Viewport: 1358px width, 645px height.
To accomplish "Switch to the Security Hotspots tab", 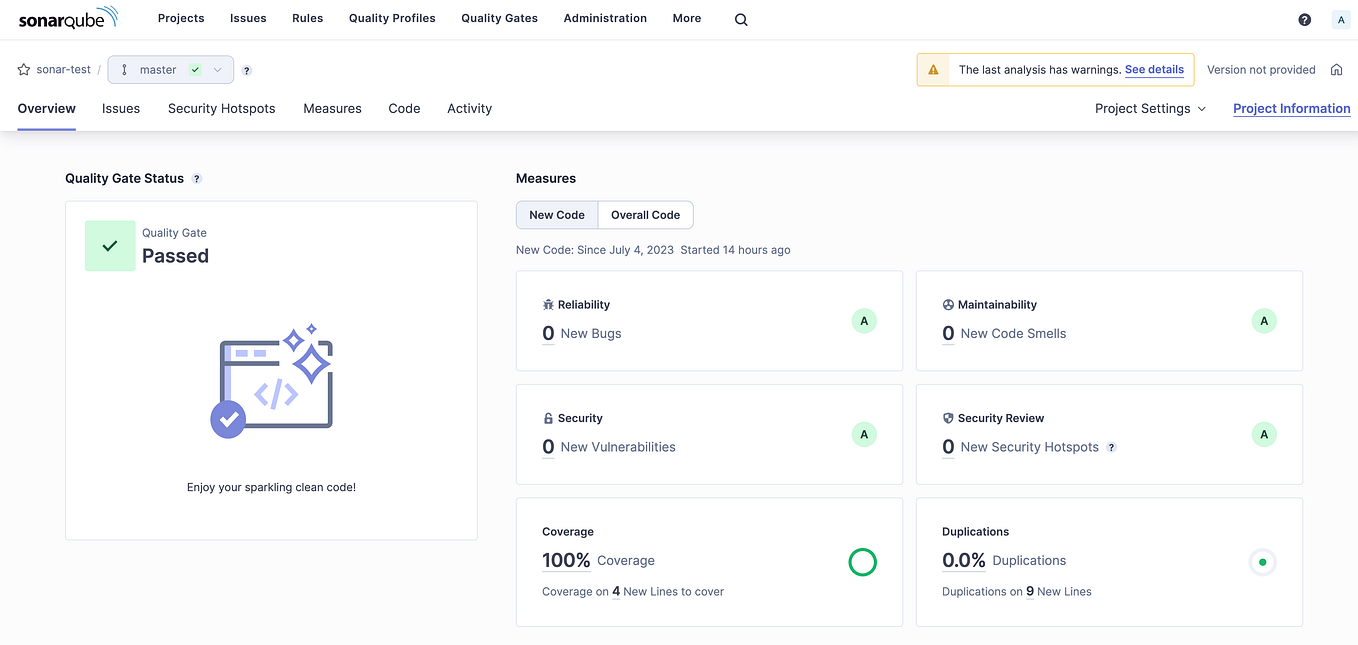I will pyautogui.click(x=221, y=108).
